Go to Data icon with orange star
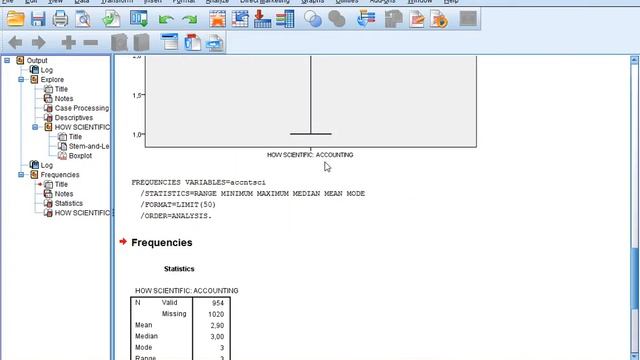Screen dimensions: 640x360 coord(217,19)
